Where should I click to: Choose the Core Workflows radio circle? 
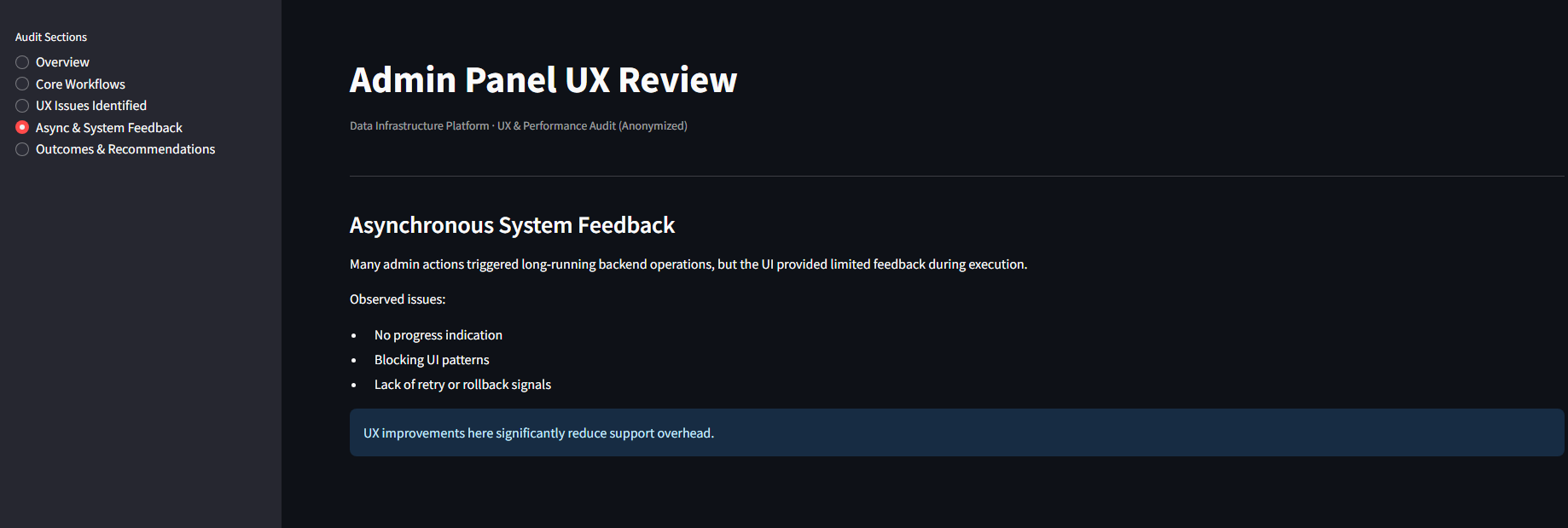click(22, 84)
